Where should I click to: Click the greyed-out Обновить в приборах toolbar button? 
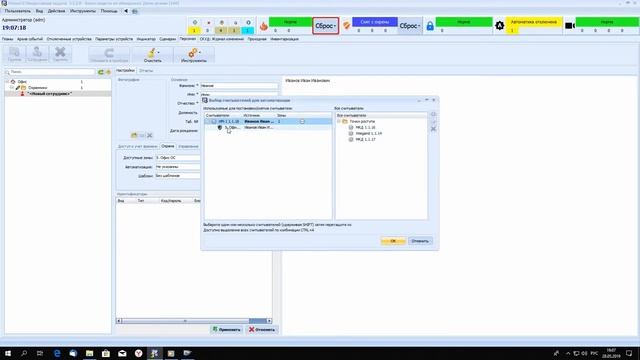pyautogui.click(x=109, y=55)
